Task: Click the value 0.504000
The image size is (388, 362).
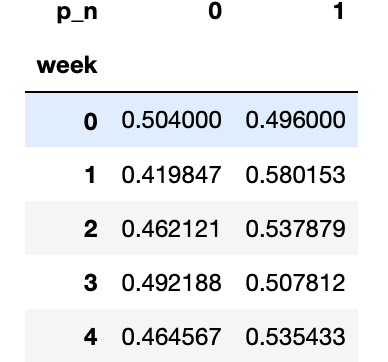Action: click(x=171, y=120)
